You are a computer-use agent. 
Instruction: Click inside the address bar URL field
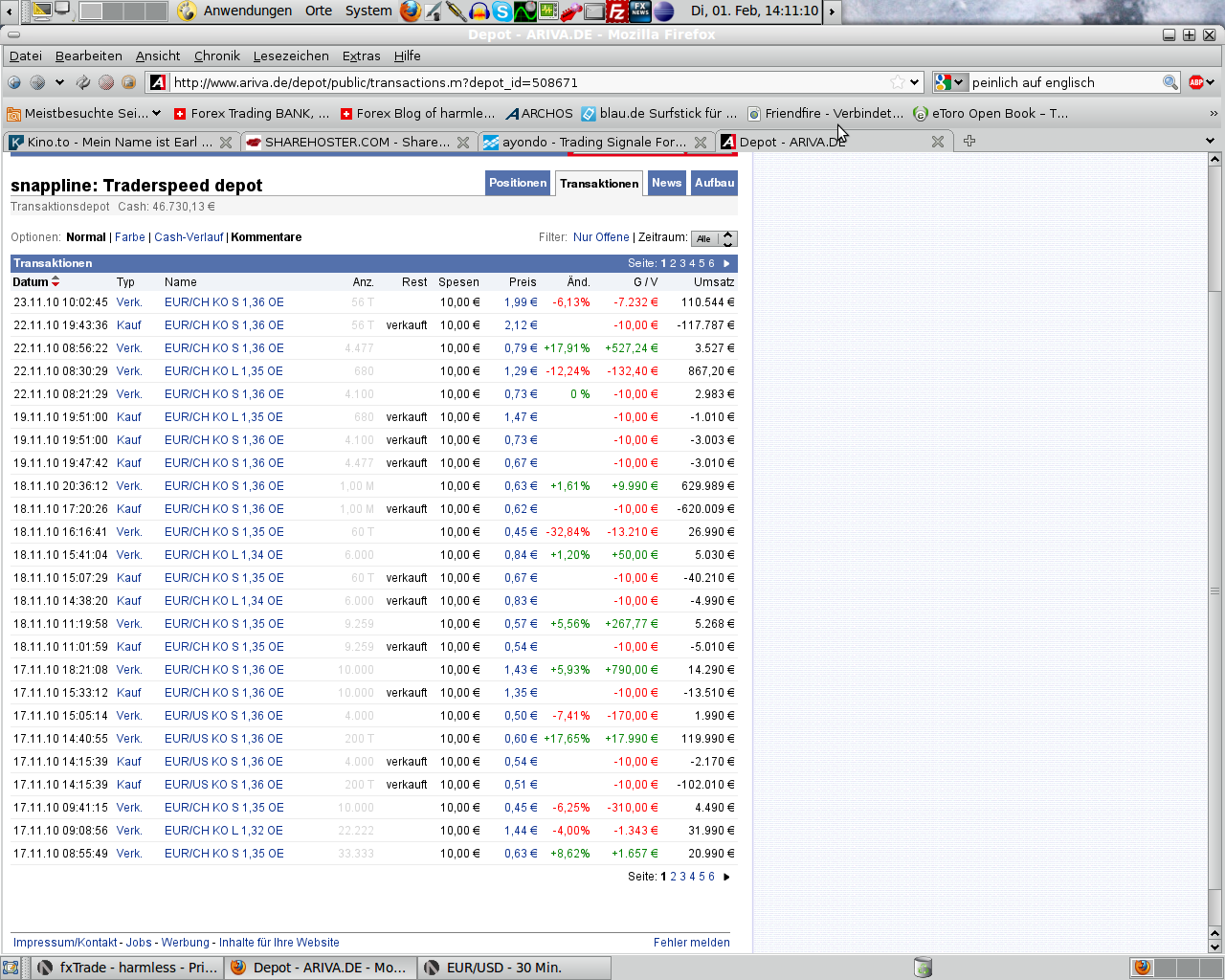pos(479,82)
